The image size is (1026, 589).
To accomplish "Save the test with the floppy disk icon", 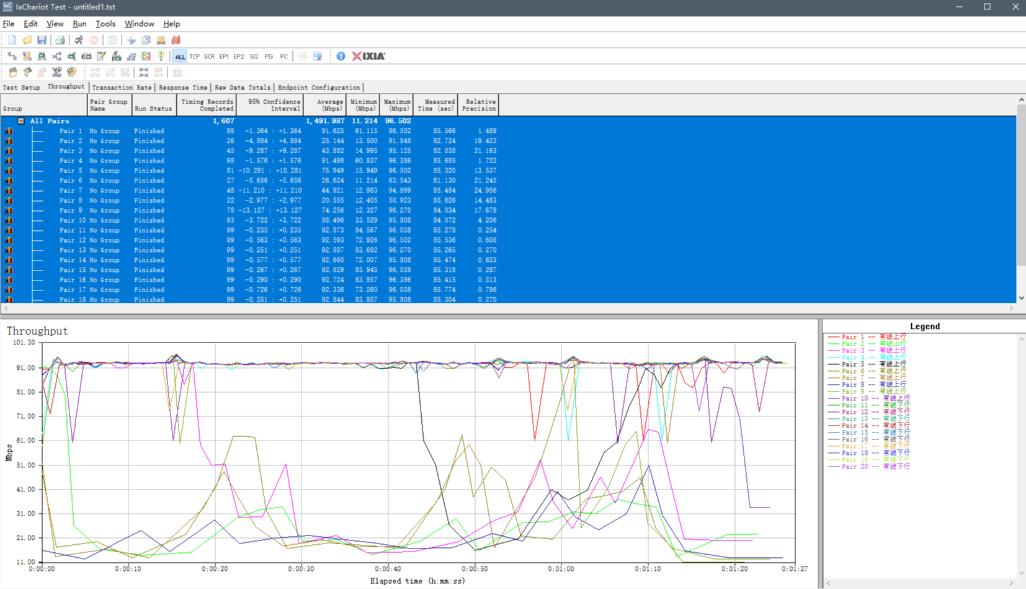I will click(x=41, y=40).
